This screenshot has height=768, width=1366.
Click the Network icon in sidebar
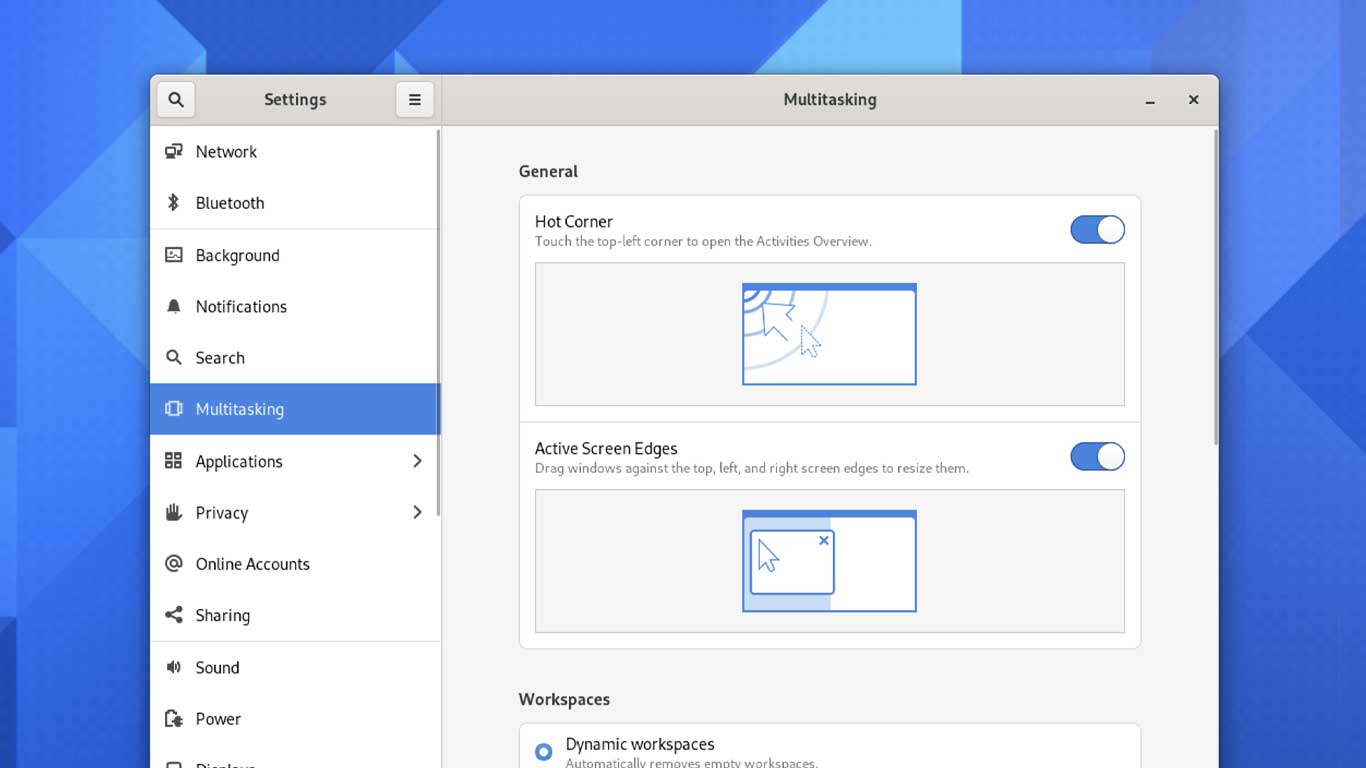(174, 151)
